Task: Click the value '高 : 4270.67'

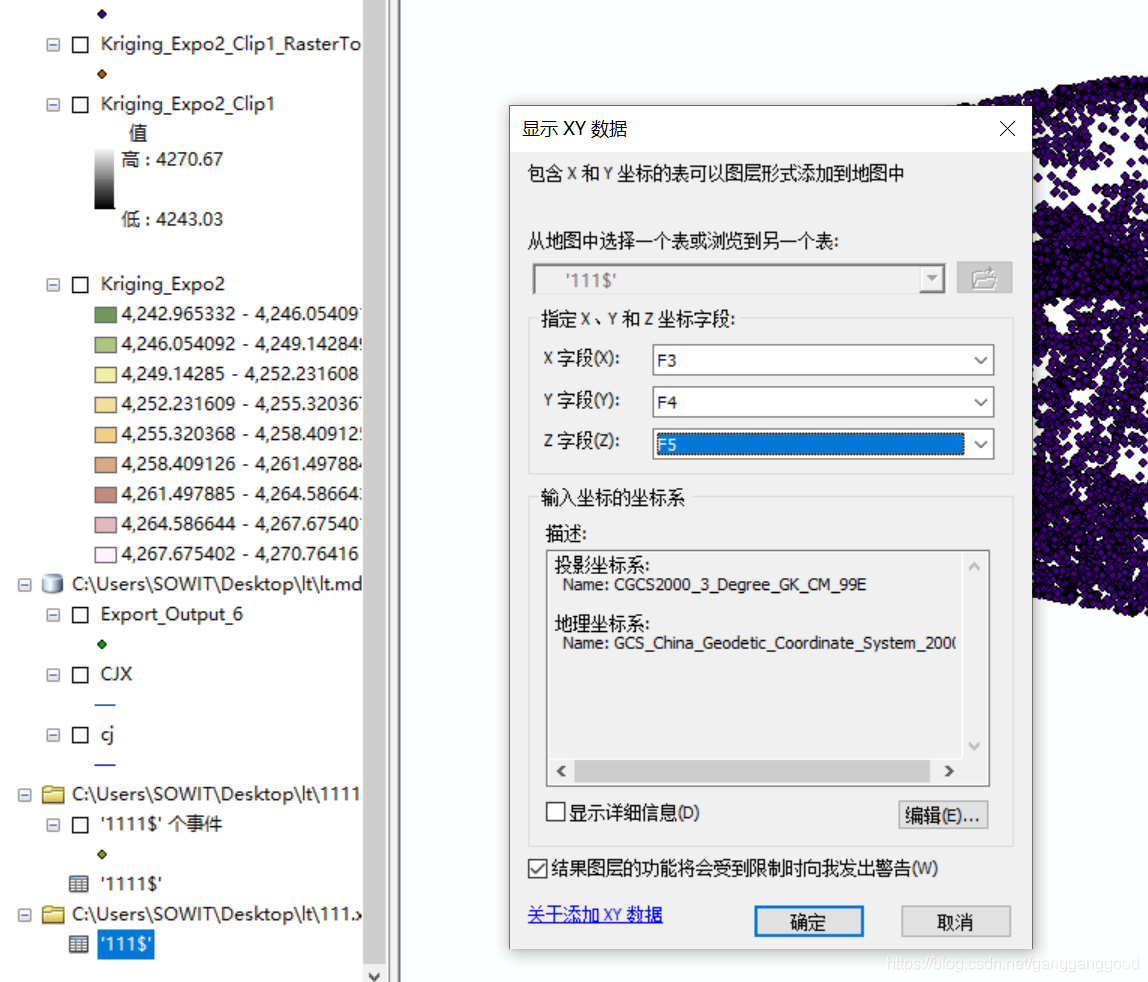Action: 172,159
